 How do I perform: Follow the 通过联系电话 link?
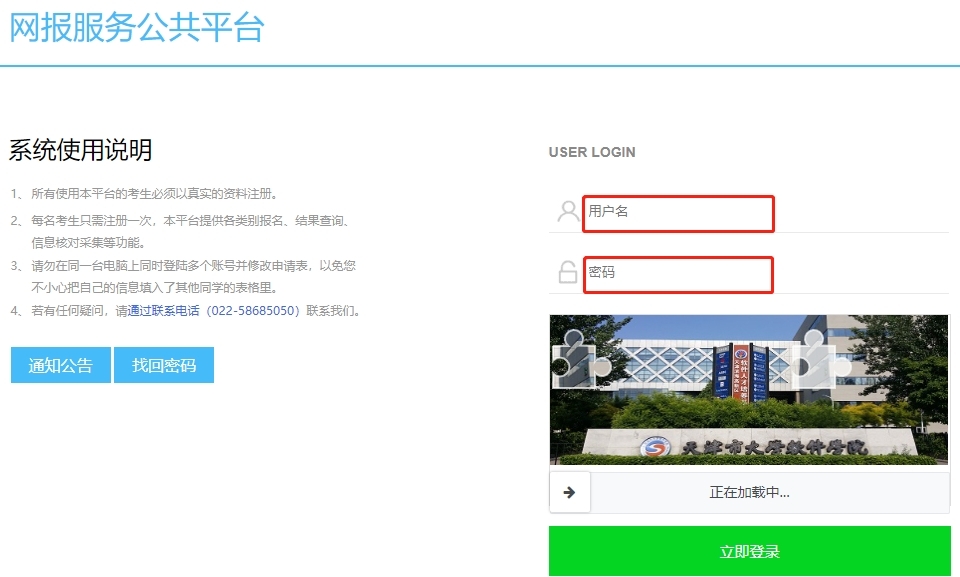pos(164,311)
